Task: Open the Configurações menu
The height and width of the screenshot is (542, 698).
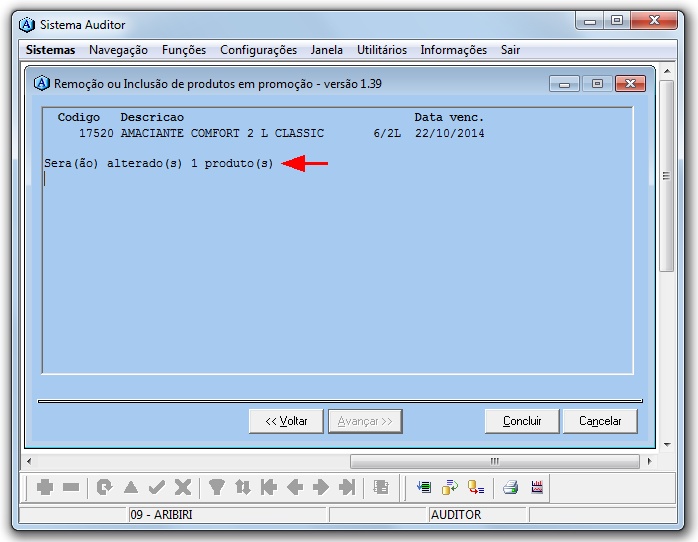Action: coord(258,50)
